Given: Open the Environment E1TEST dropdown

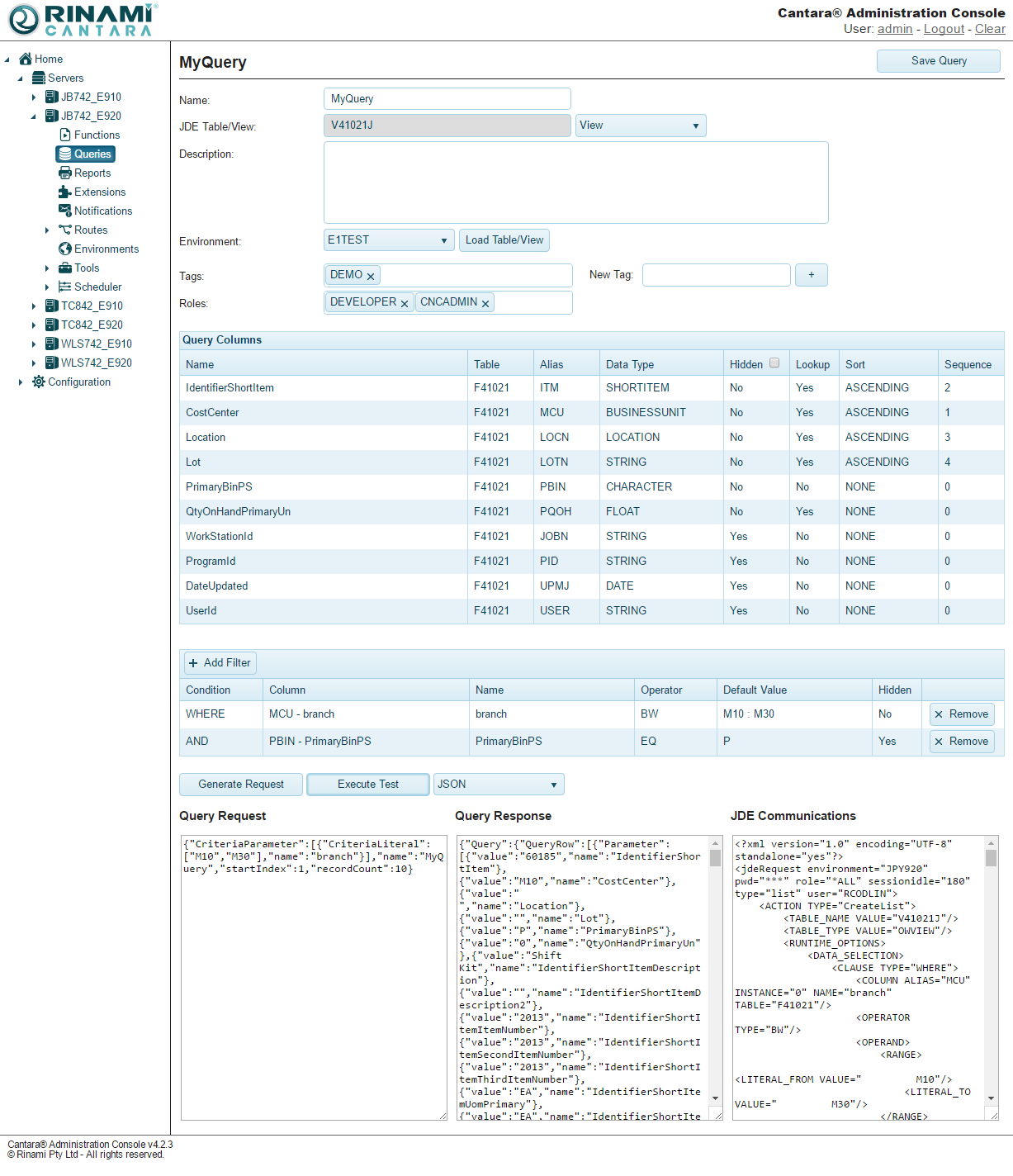Looking at the screenshot, I should coord(389,240).
